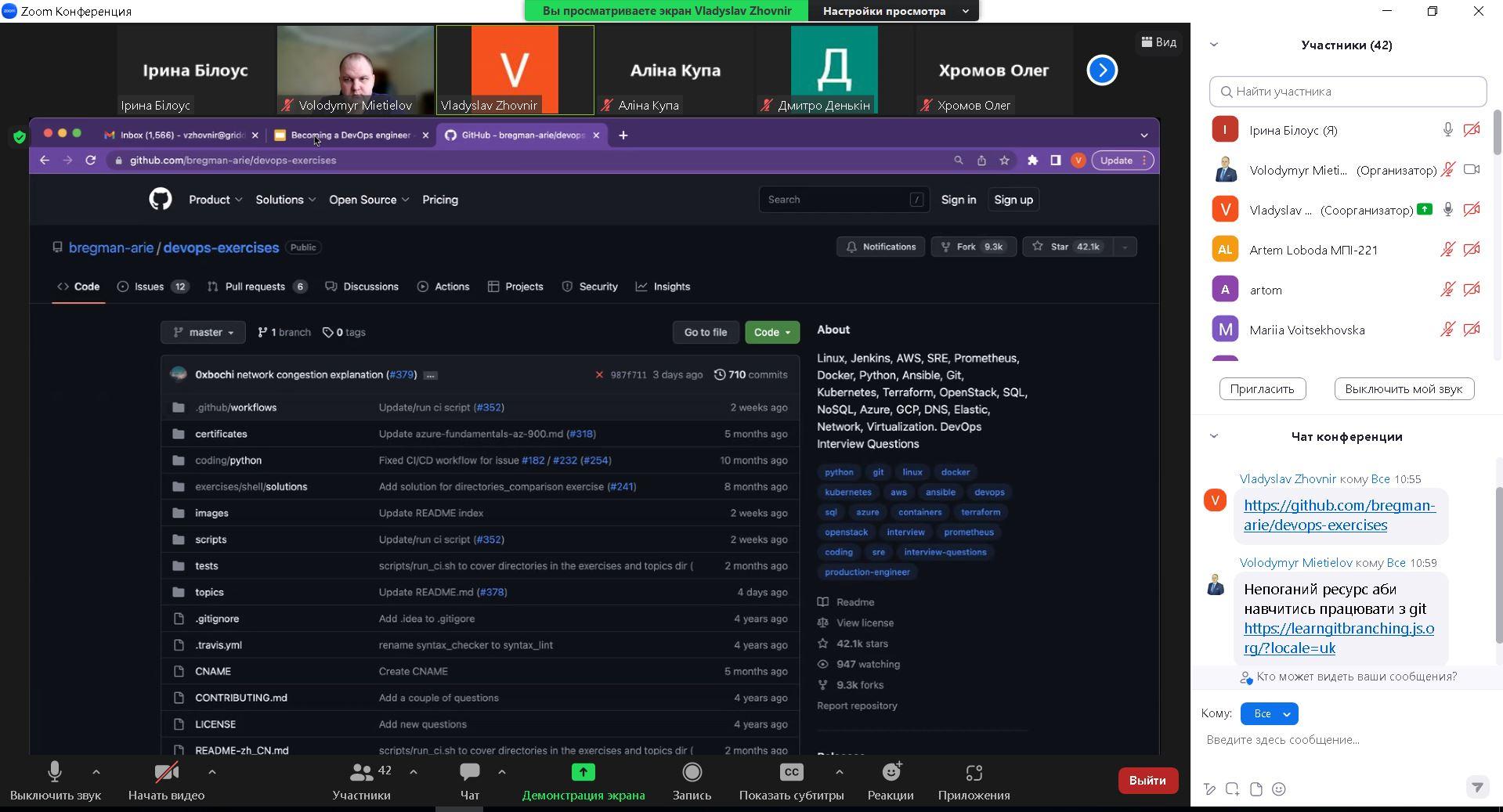
Task: Toggle Show subtitles (Показать субтитры)
Action: 791,773
